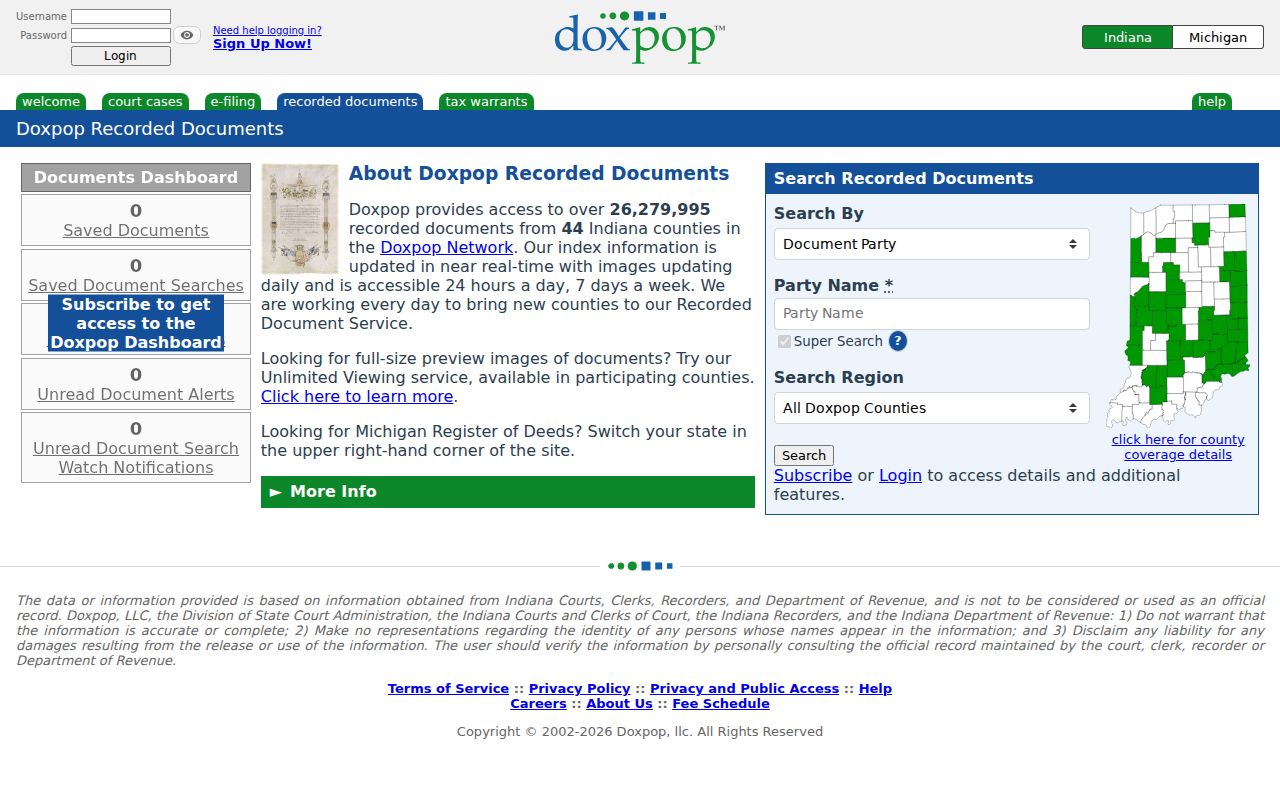Open Privacy and Public Access link

point(744,689)
